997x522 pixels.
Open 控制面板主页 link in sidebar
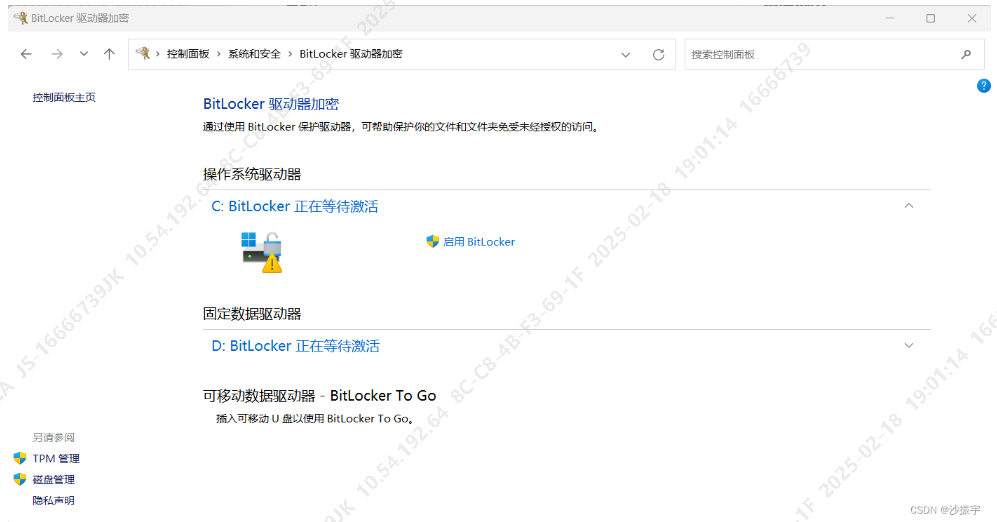click(x=64, y=97)
